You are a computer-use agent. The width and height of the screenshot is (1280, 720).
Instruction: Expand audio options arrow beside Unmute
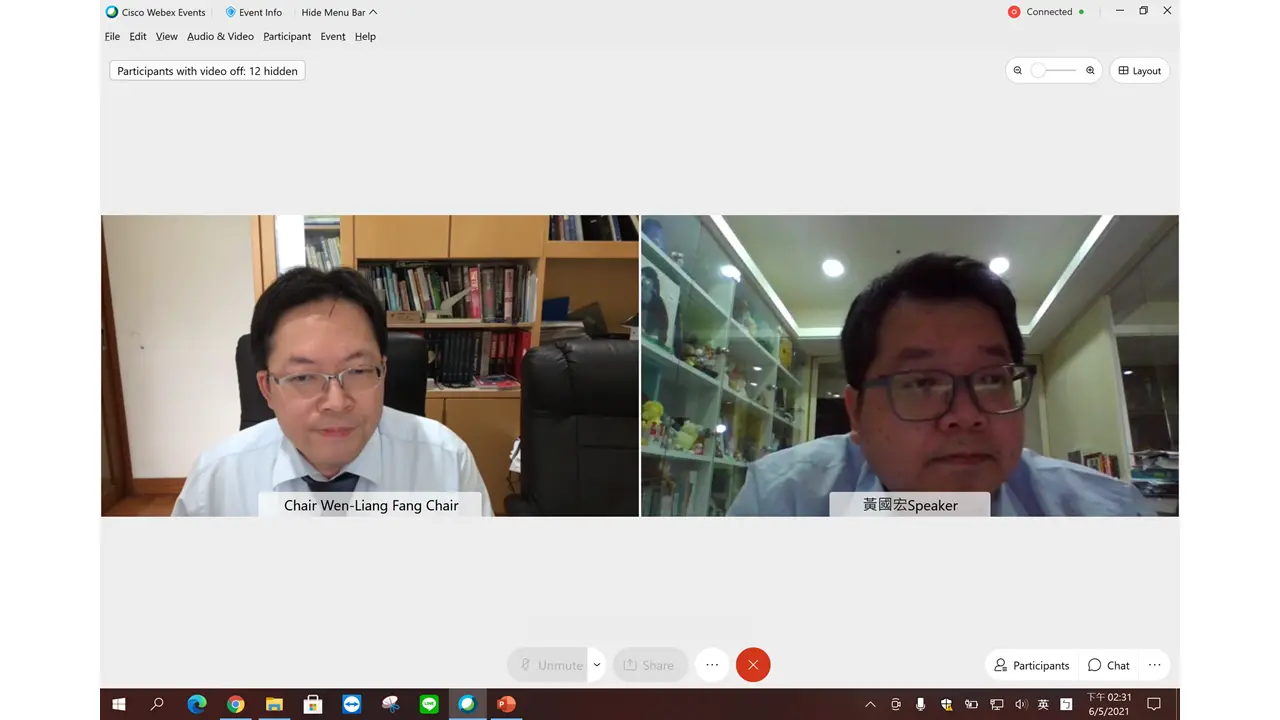(597, 665)
